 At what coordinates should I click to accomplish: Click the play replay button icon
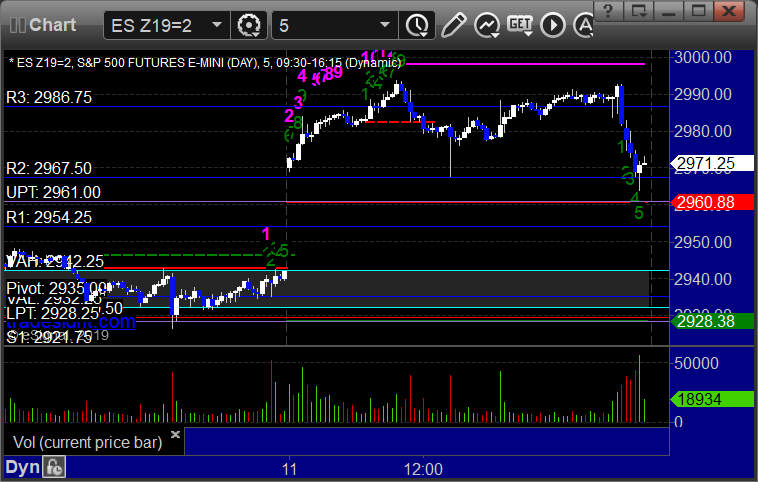click(553, 25)
